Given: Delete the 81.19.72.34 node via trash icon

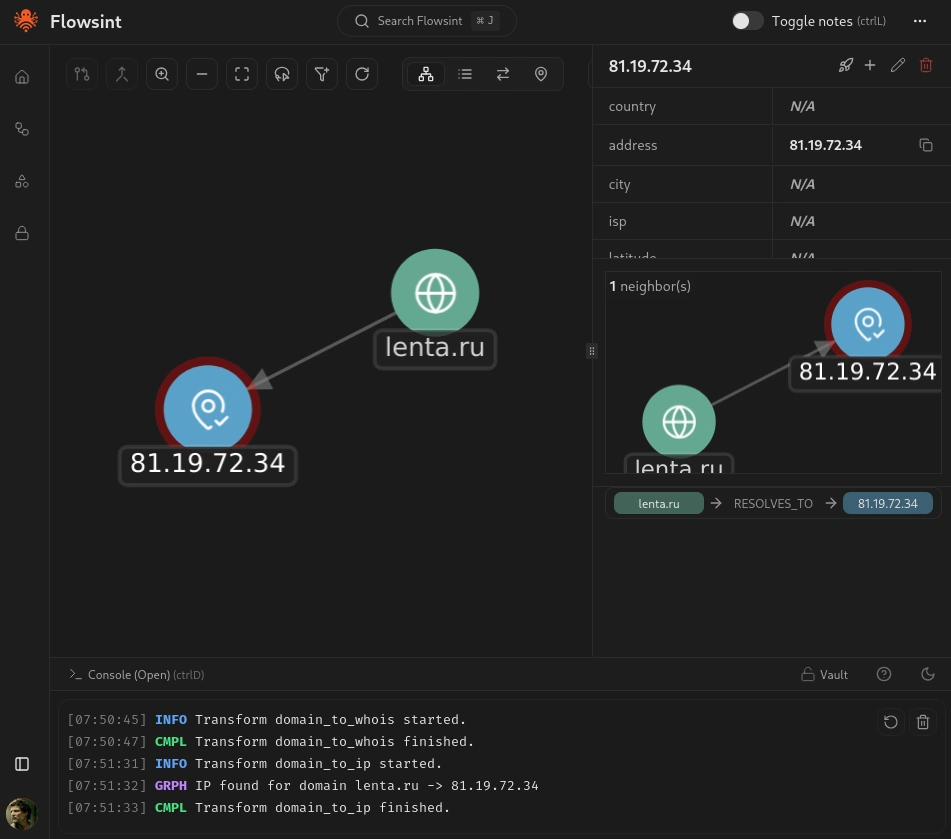Looking at the screenshot, I should click(x=926, y=66).
